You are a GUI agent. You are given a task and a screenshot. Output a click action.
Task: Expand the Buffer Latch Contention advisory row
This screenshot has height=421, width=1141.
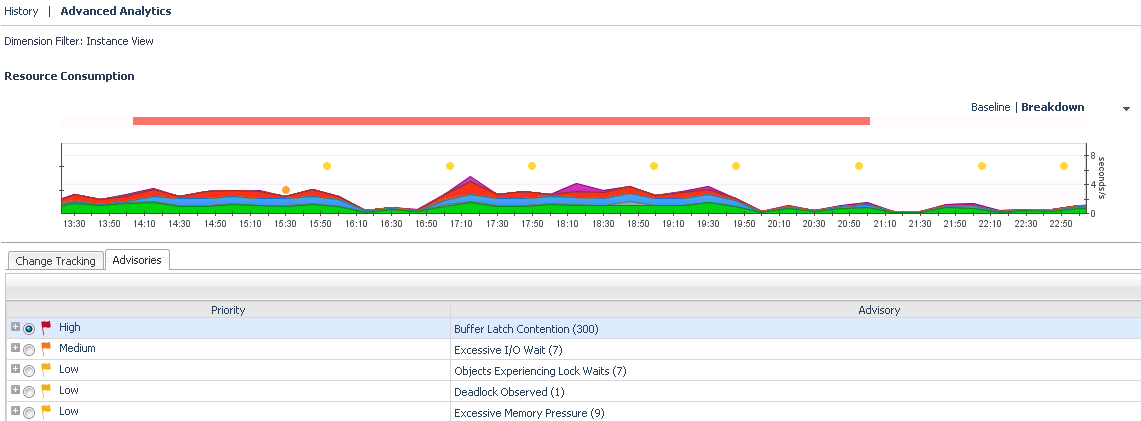[x=15, y=327]
